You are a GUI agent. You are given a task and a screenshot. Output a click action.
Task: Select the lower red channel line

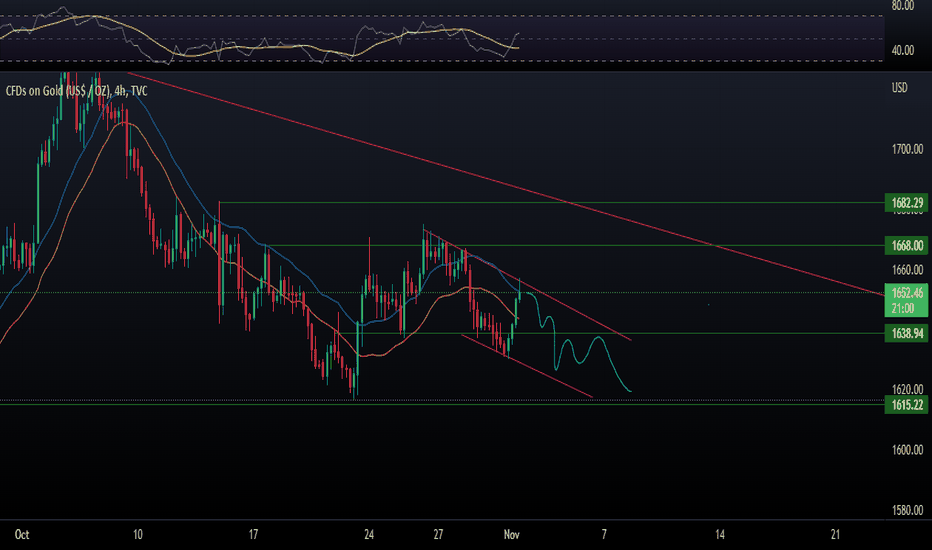[527, 366]
